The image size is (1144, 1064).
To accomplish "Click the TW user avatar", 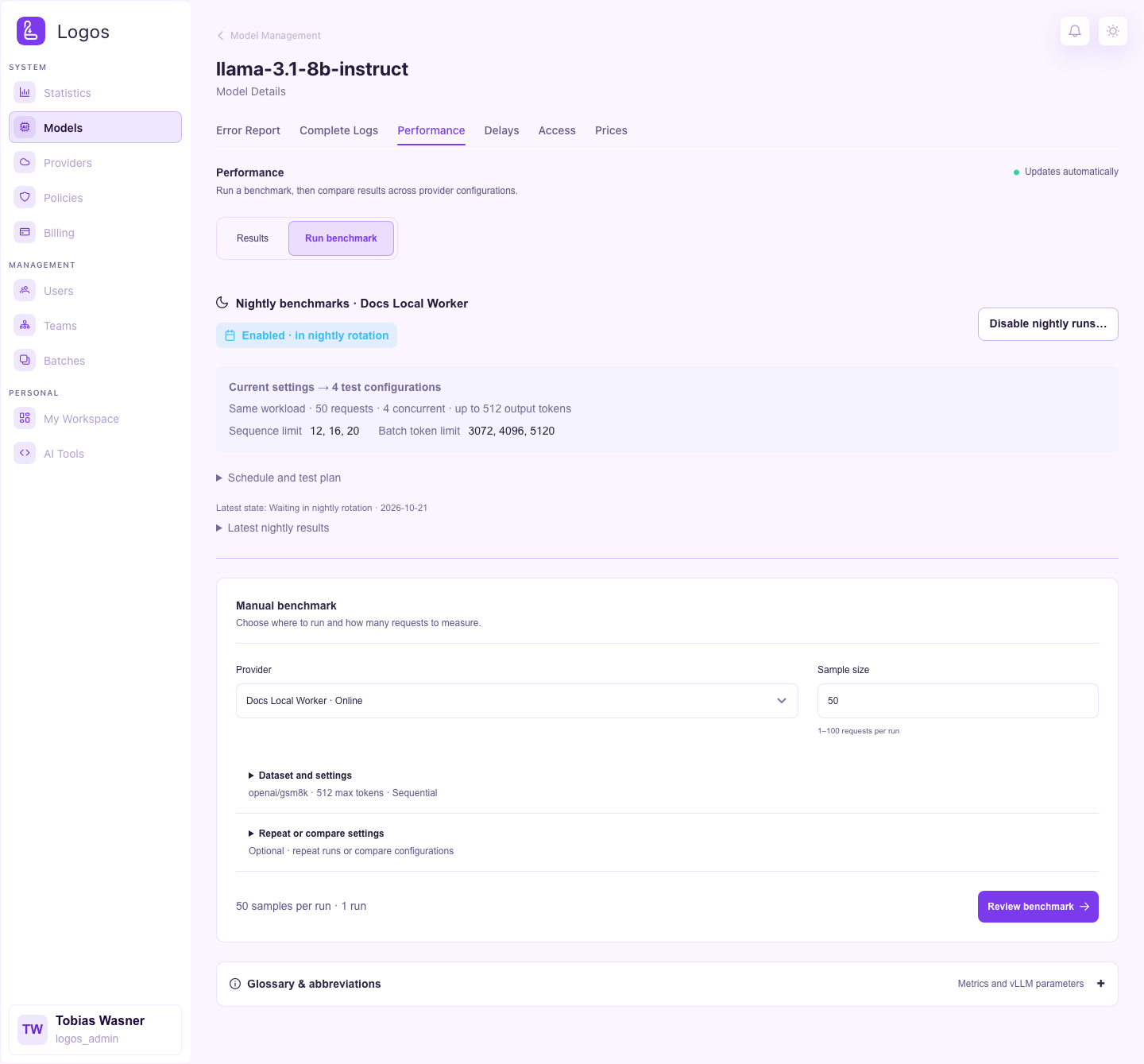I will [33, 1030].
